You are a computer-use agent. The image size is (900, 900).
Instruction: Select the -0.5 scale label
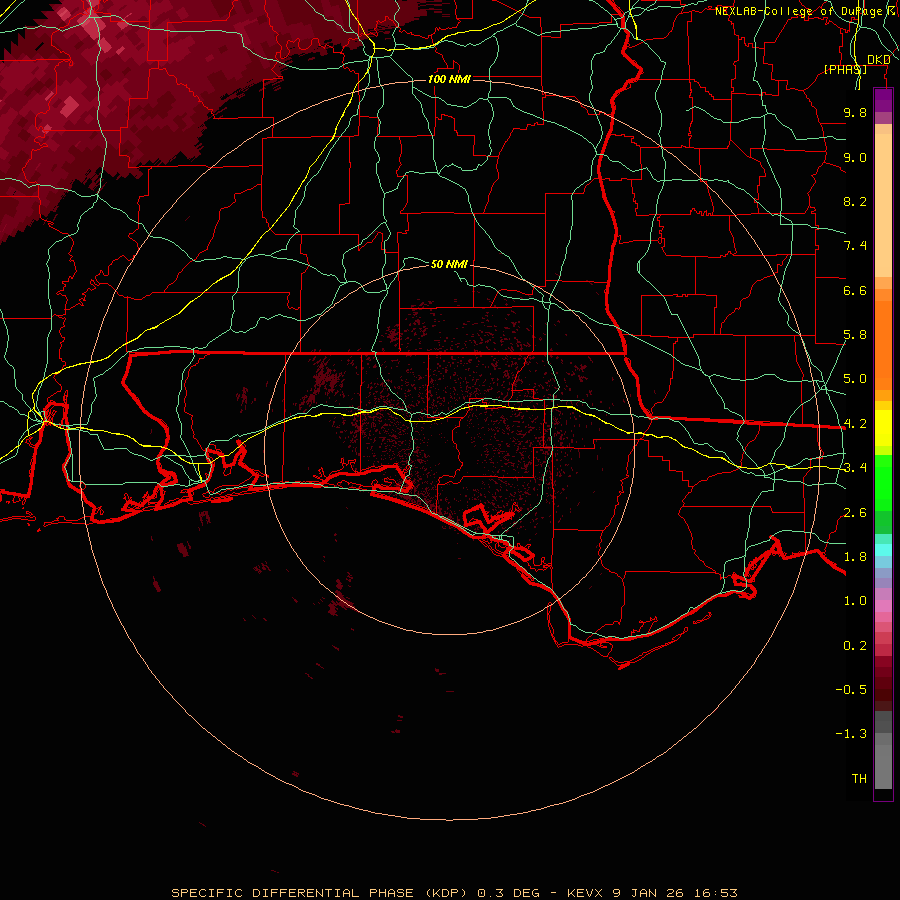pyautogui.click(x=851, y=690)
